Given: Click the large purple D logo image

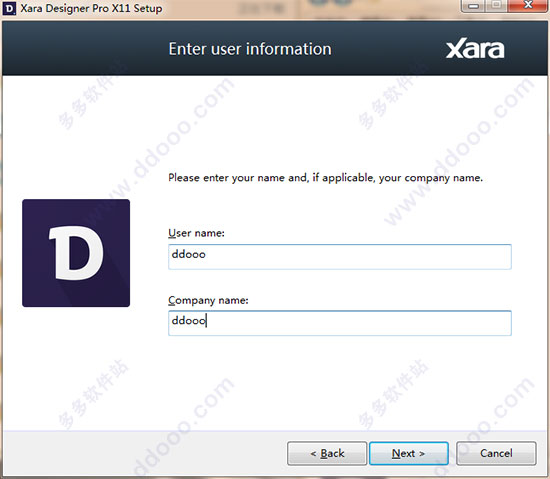Looking at the screenshot, I should [x=76, y=253].
